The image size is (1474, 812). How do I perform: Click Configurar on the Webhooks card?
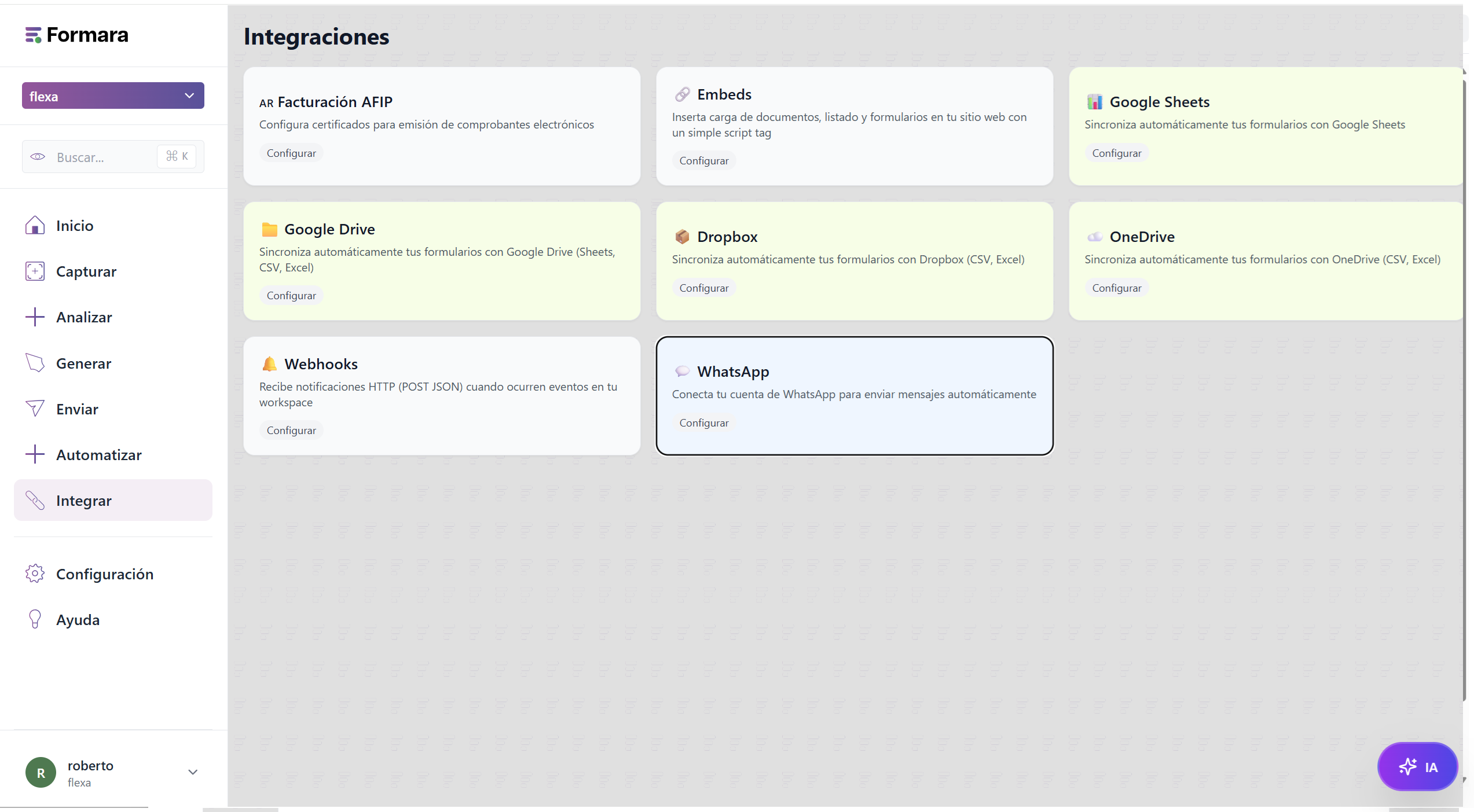point(291,430)
